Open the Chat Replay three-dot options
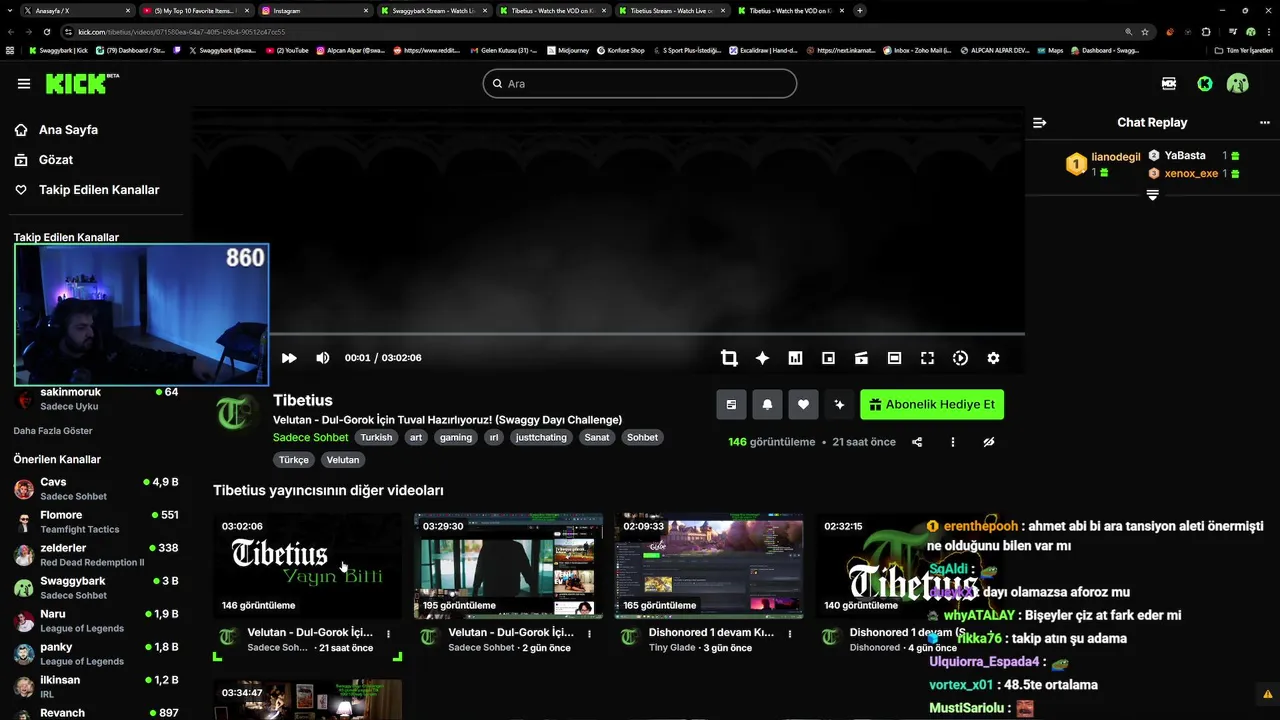 point(1264,123)
